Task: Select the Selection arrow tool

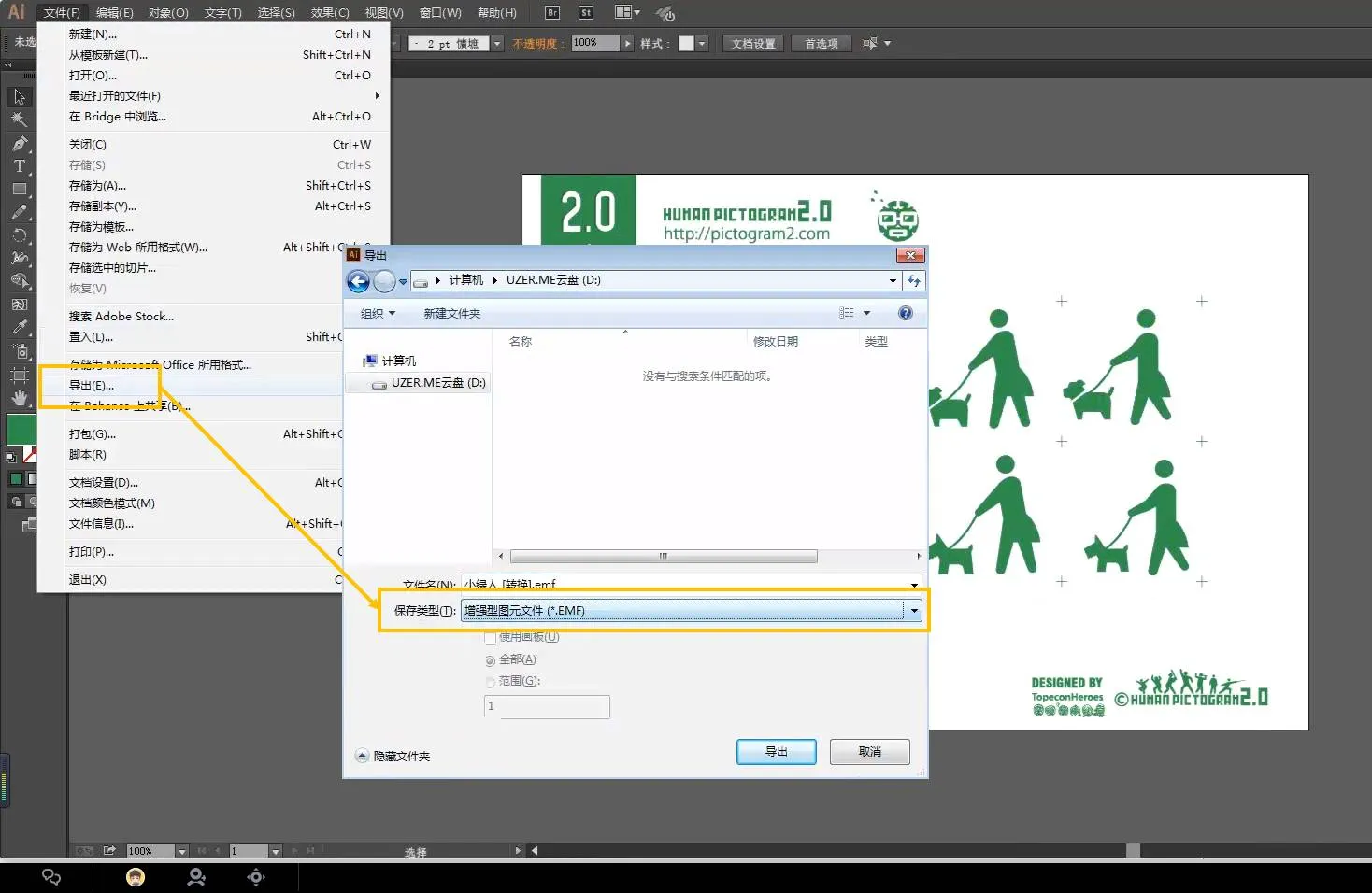Action: point(19,97)
